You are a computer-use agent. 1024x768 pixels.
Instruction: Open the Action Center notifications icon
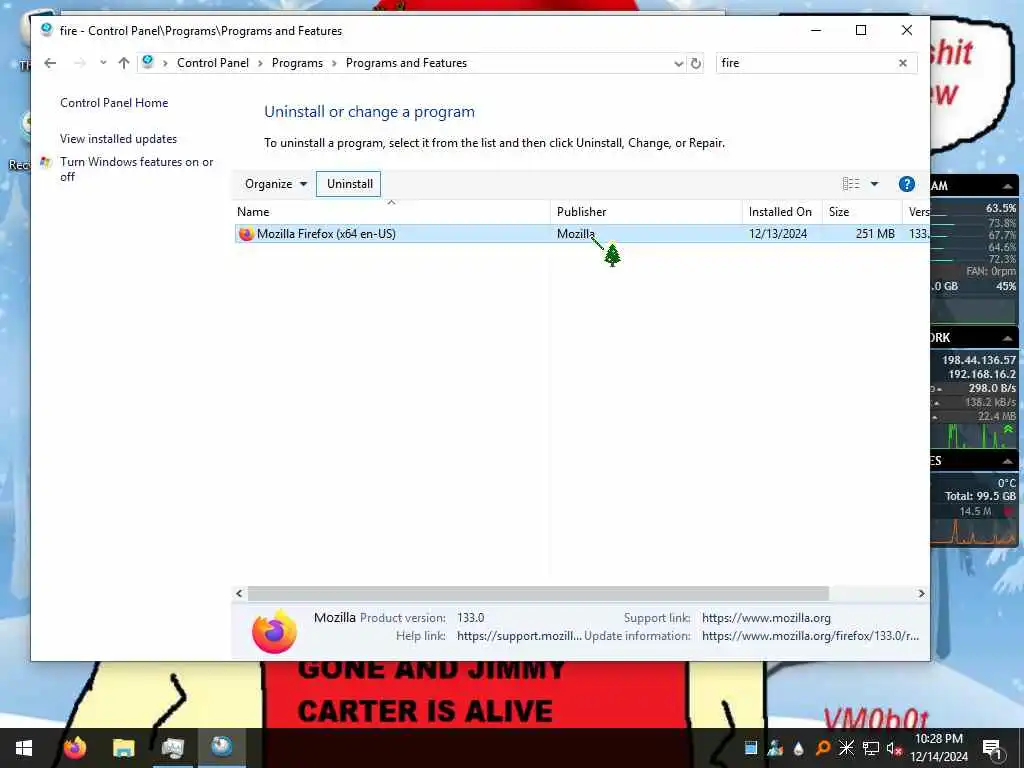point(992,748)
